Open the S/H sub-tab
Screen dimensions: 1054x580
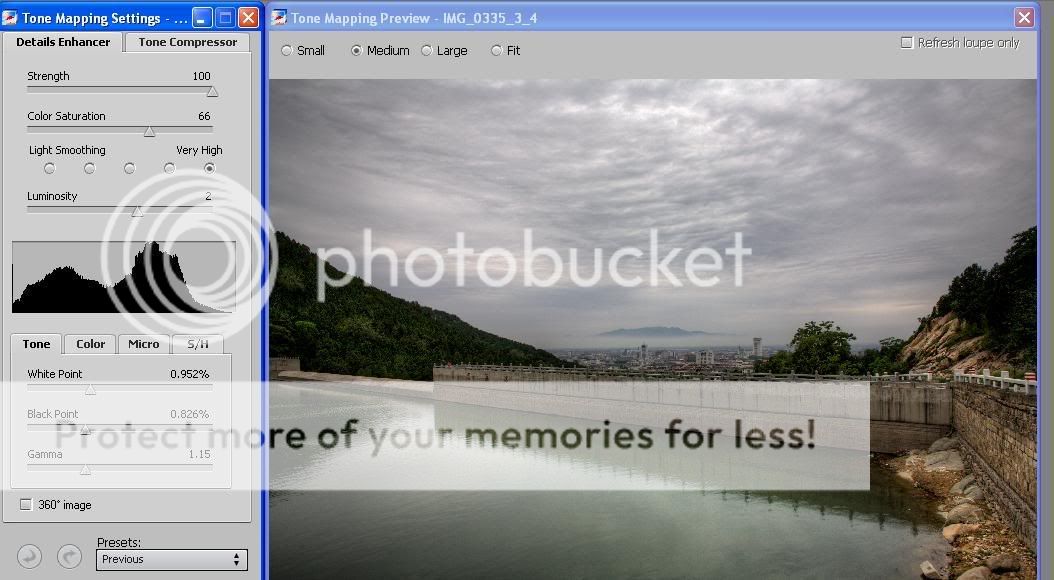[198, 343]
